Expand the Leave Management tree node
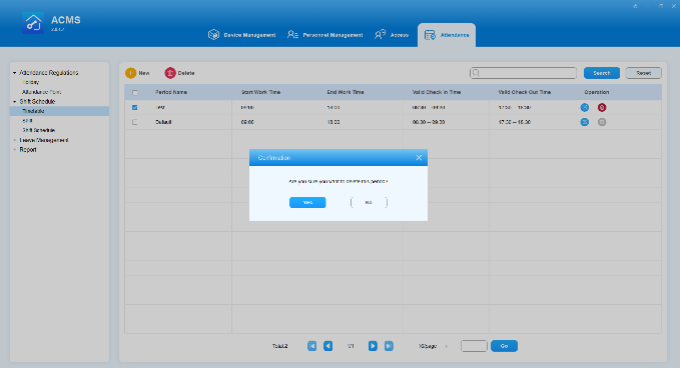The height and width of the screenshot is (368, 680). [x=14, y=140]
